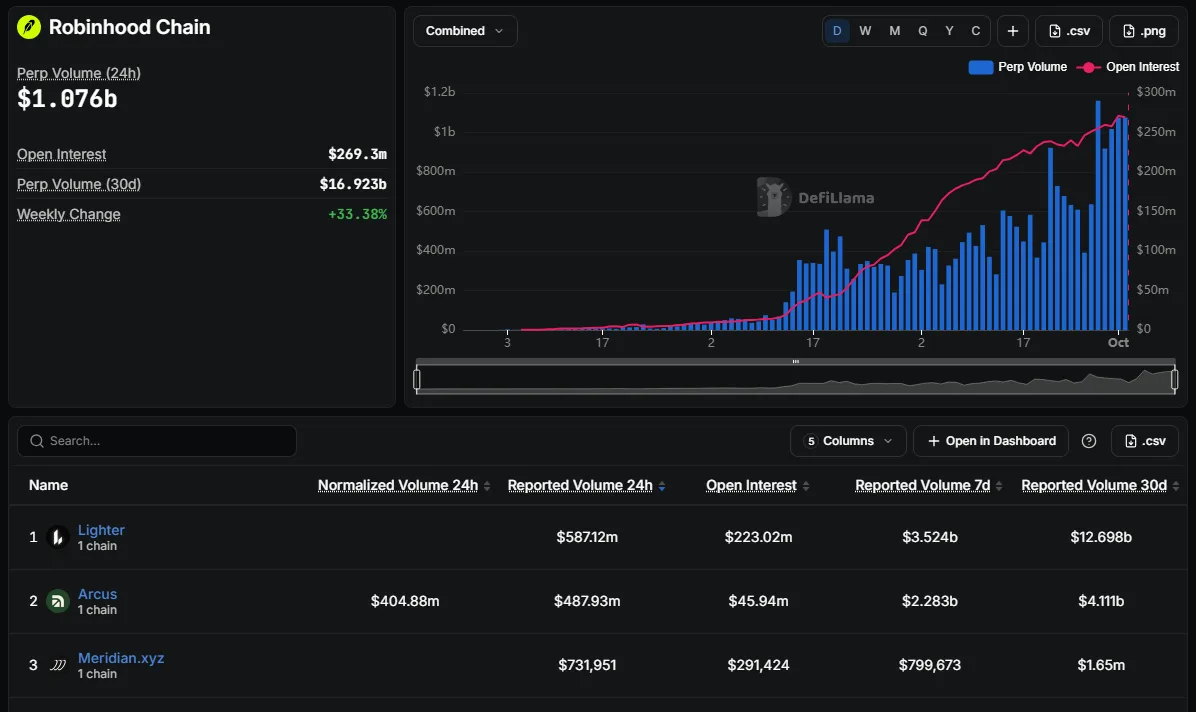Viewport: 1196px width, 712px height.
Task: Open the Combined chart type dropdown
Action: (465, 31)
